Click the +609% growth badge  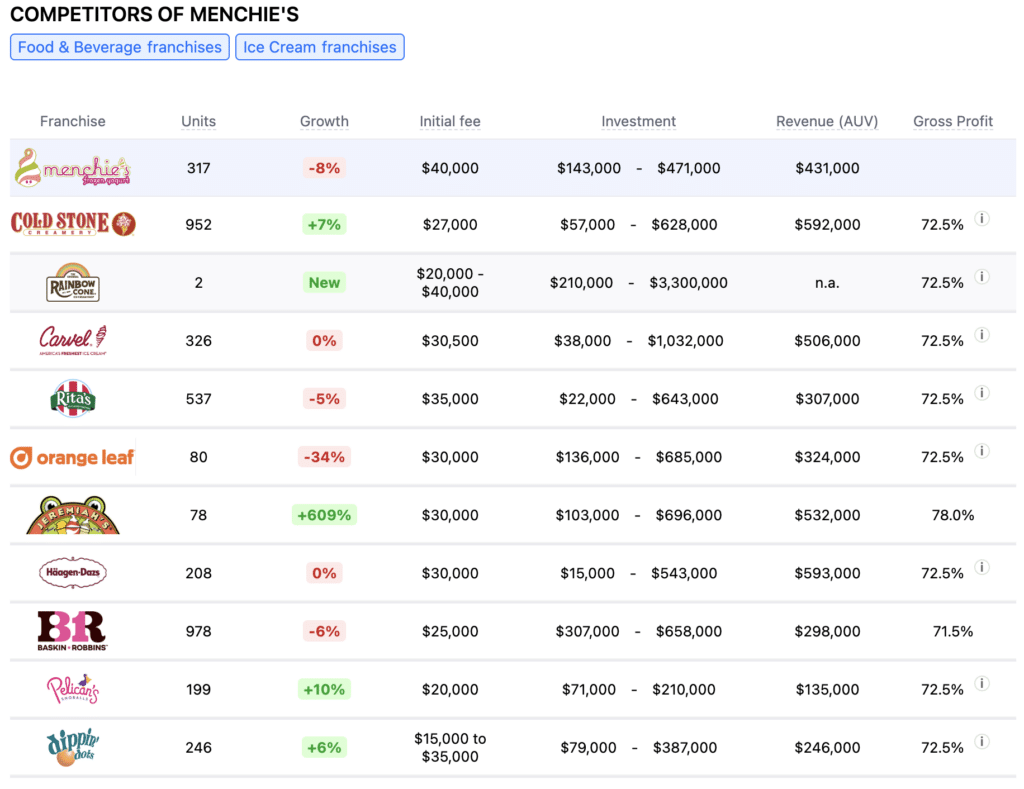point(324,515)
